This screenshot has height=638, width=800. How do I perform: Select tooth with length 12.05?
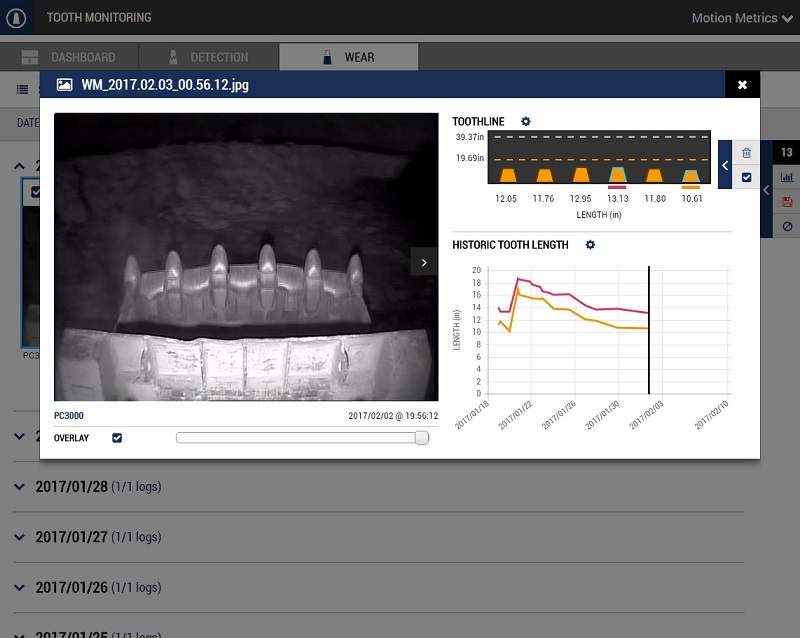[508, 175]
